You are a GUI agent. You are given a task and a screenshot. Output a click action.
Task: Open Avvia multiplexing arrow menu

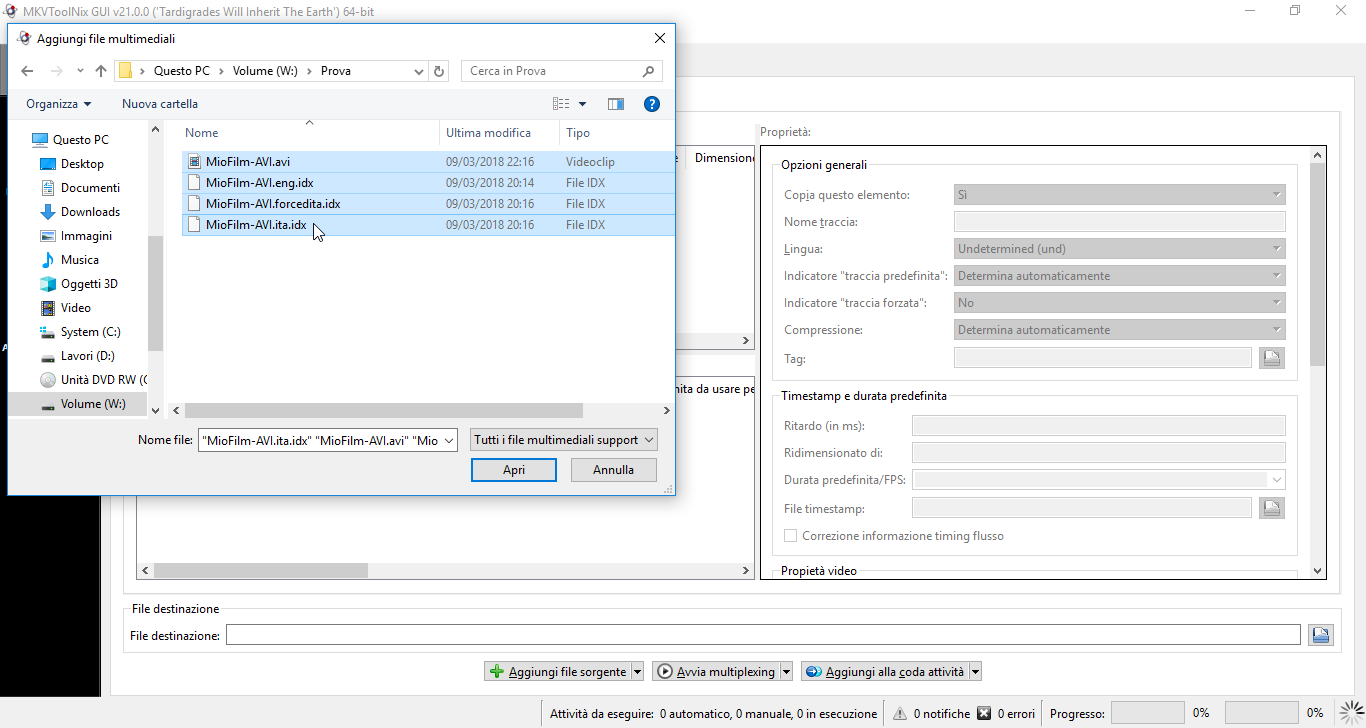(786, 672)
